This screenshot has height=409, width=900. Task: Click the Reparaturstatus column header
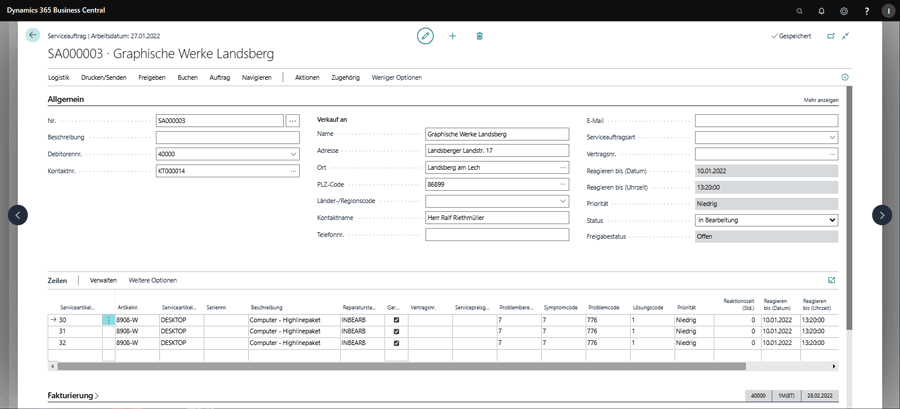point(360,308)
